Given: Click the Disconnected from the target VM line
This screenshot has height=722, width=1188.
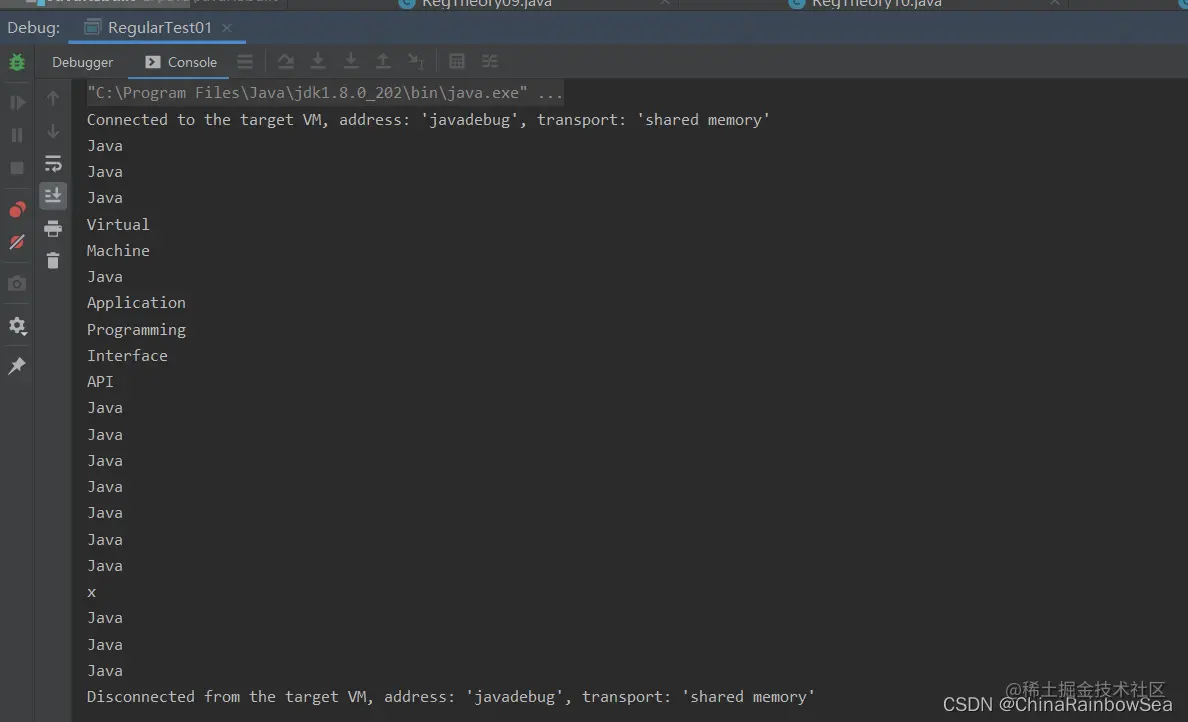Looking at the screenshot, I should (x=451, y=697).
